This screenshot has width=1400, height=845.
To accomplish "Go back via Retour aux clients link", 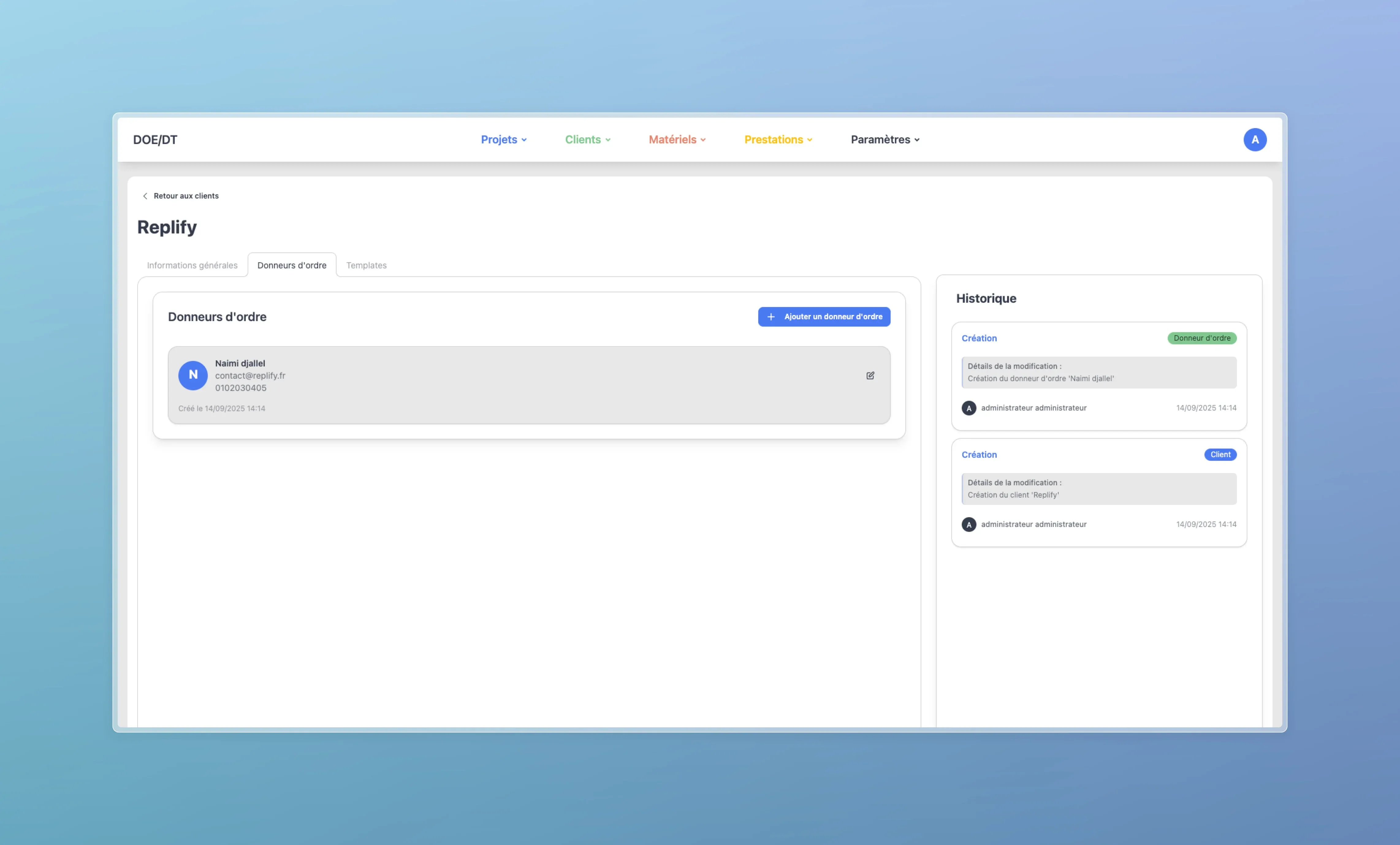I will tap(186, 196).
